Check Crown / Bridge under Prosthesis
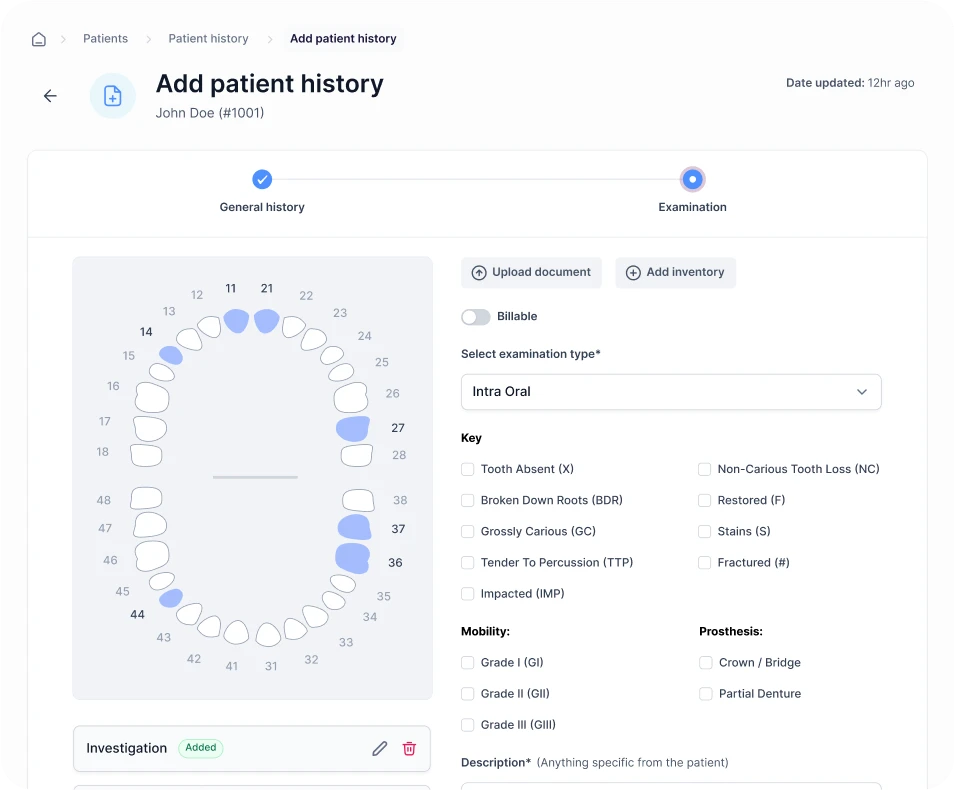954x790 pixels. (706, 663)
